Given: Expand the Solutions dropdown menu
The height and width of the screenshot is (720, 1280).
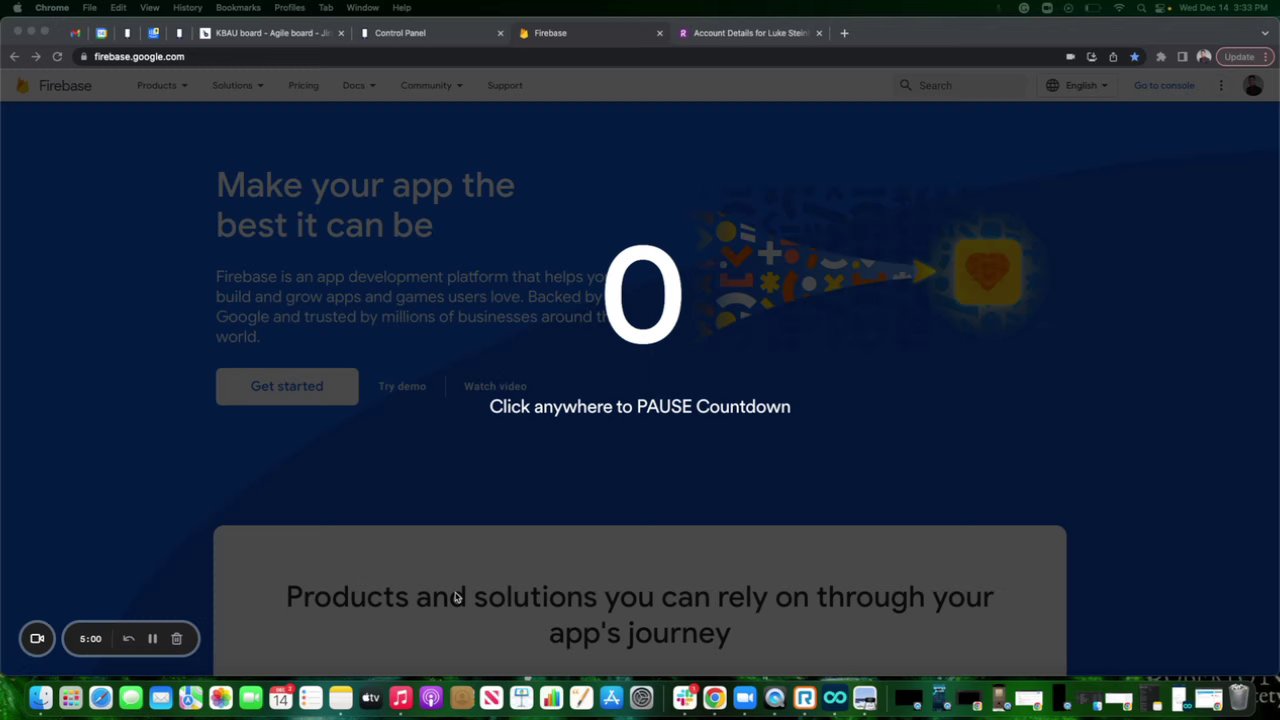Looking at the screenshot, I should (x=238, y=86).
